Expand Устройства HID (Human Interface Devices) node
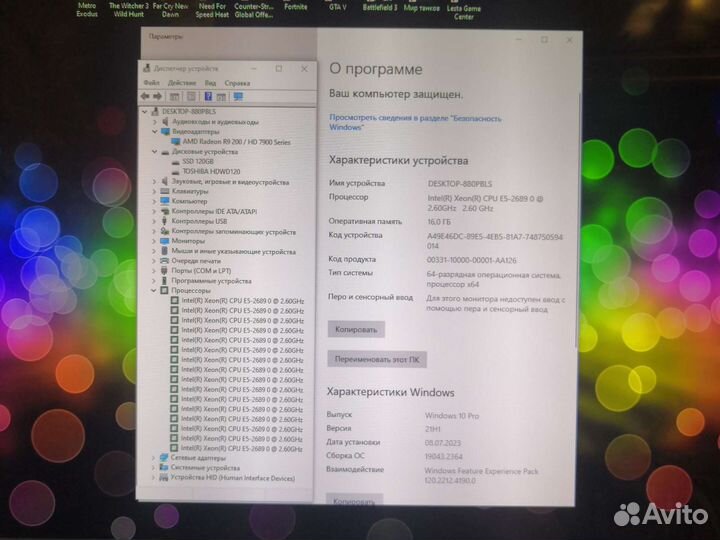 click(x=153, y=478)
